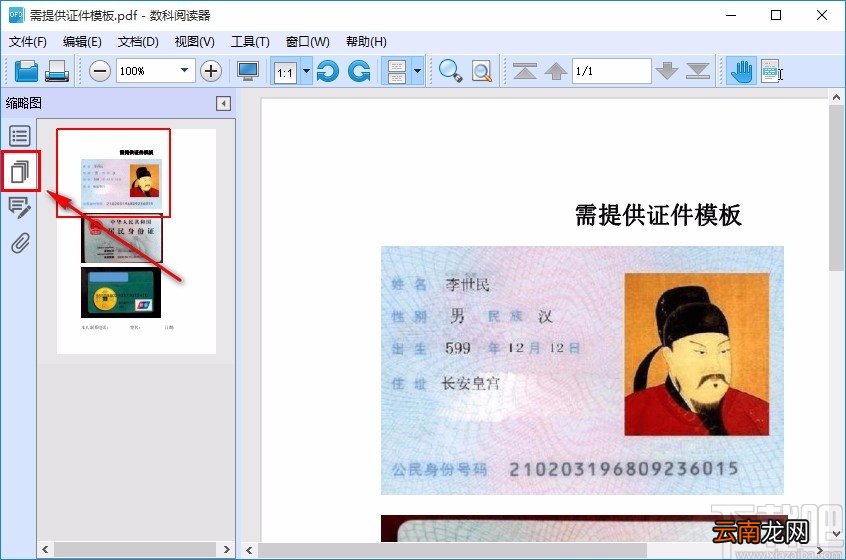Click the thumbnail panel scroll right arrow
Viewport: 846px width, 560px height.
[x=227, y=550]
